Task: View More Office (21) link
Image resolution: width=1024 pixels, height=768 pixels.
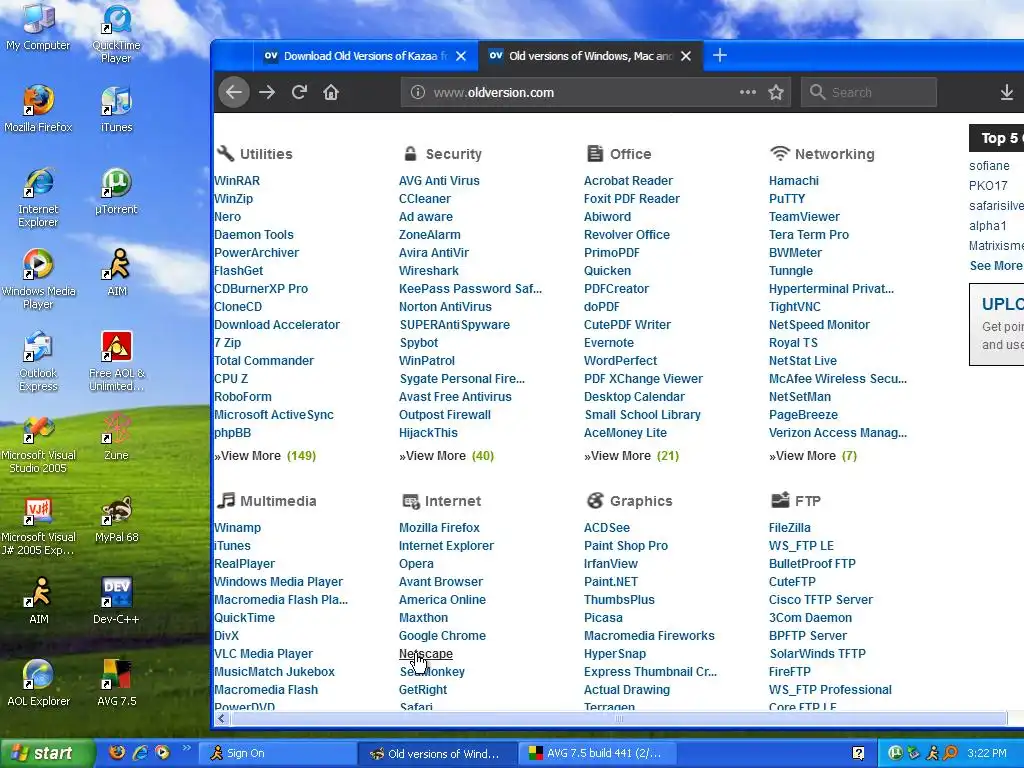Action: coord(632,456)
